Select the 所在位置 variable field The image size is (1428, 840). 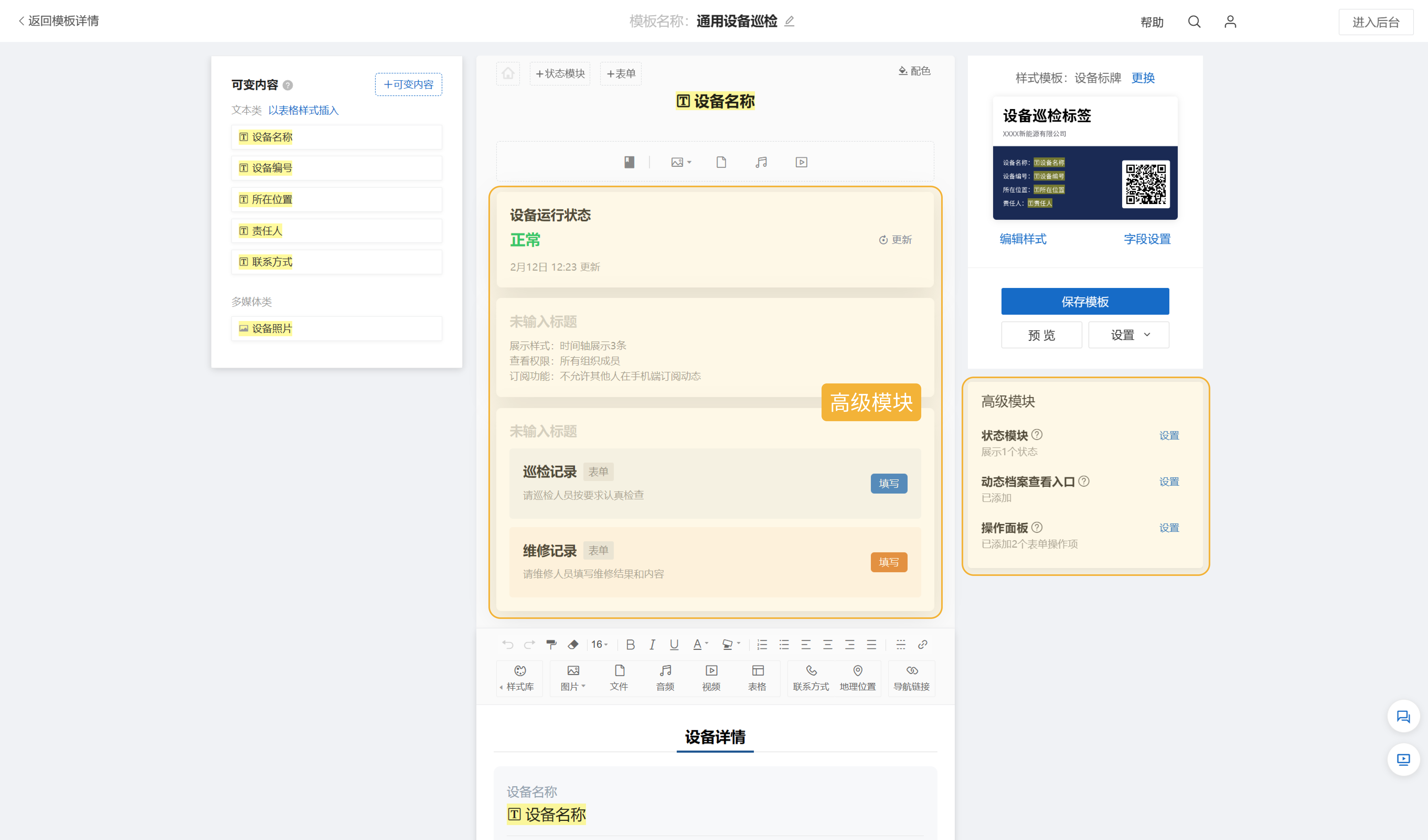pos(337,199)
